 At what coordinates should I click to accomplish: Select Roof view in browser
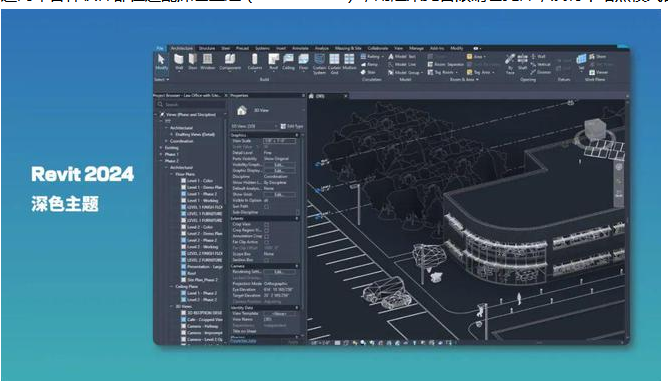(x=192, y=273)
